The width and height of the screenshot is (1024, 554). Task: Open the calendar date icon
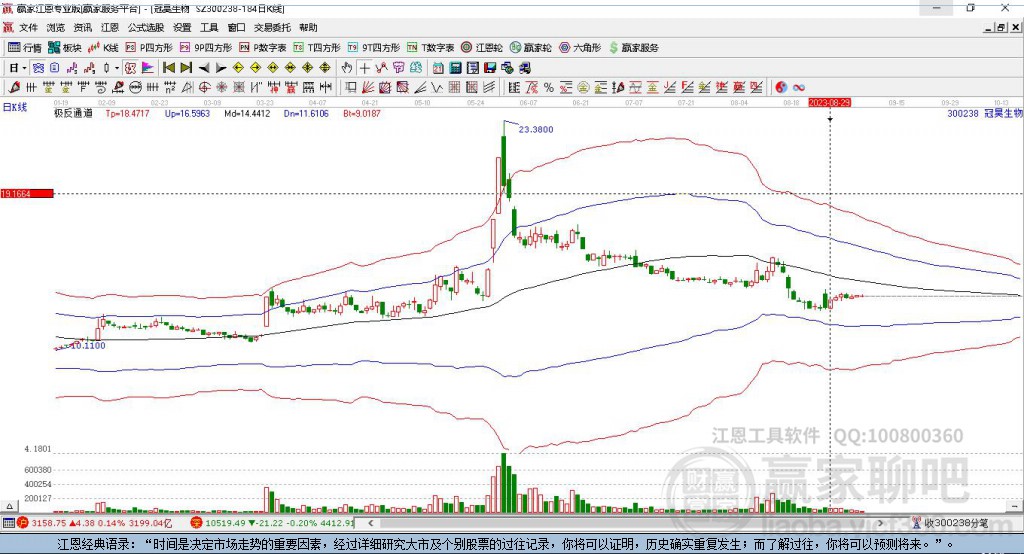pos(438,68)
